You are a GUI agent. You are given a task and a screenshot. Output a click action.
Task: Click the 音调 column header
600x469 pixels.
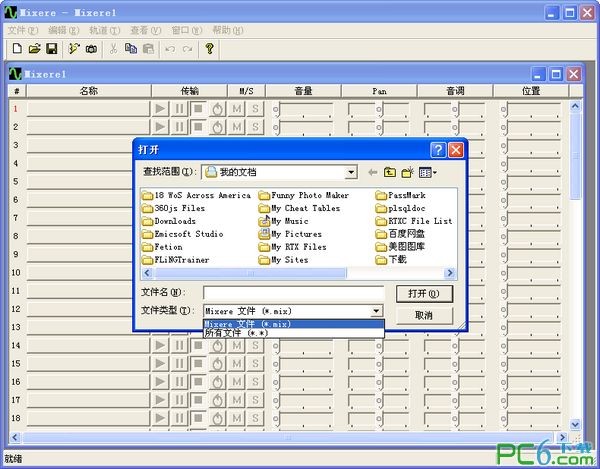(455, 91)
